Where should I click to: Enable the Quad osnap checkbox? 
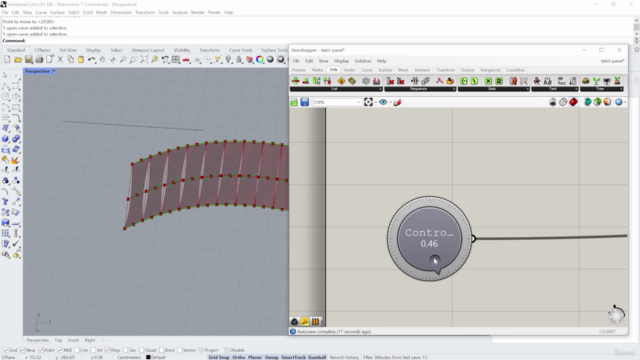[142, 350]
